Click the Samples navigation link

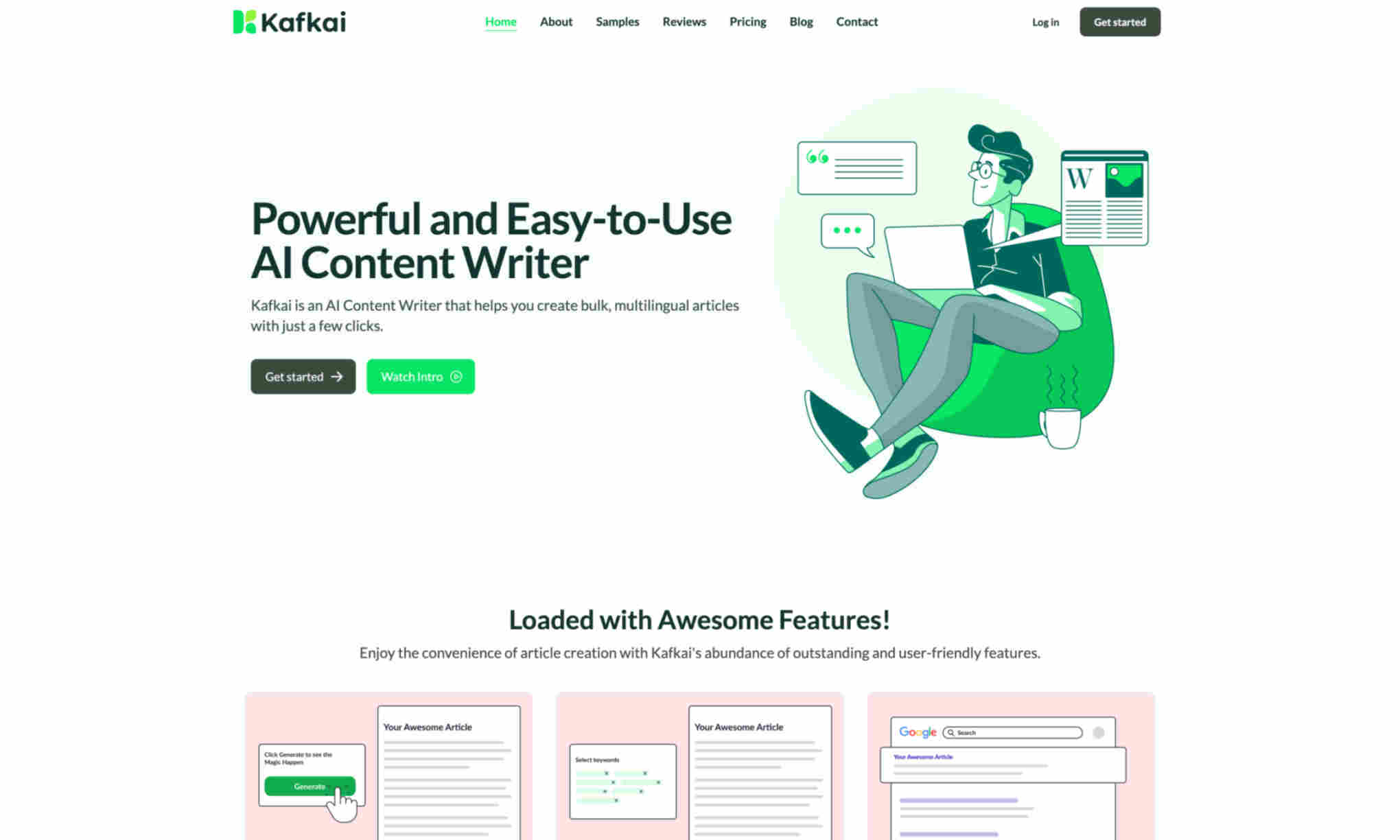[617, 22]
